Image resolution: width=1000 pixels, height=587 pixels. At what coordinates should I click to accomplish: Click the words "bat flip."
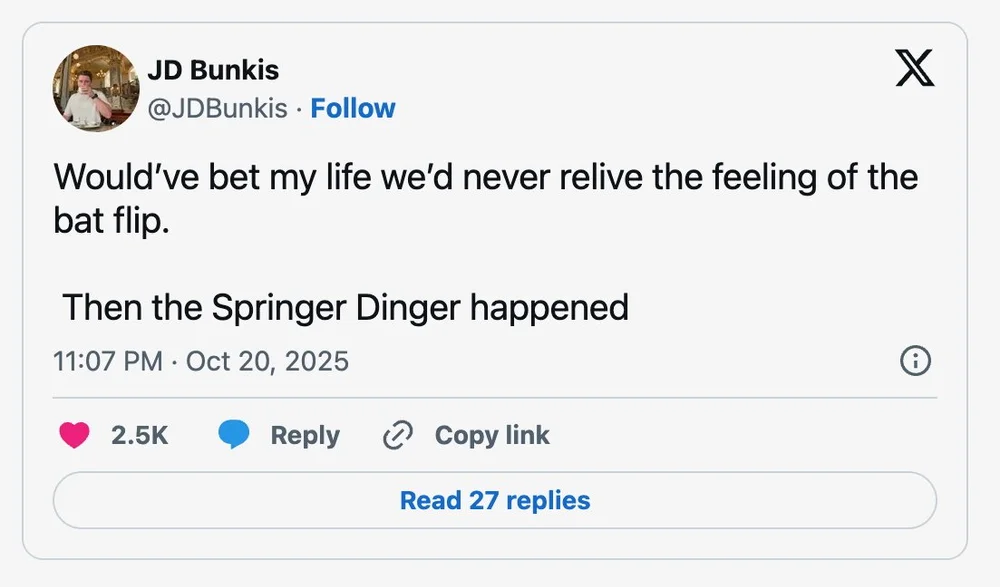point(112,221)
